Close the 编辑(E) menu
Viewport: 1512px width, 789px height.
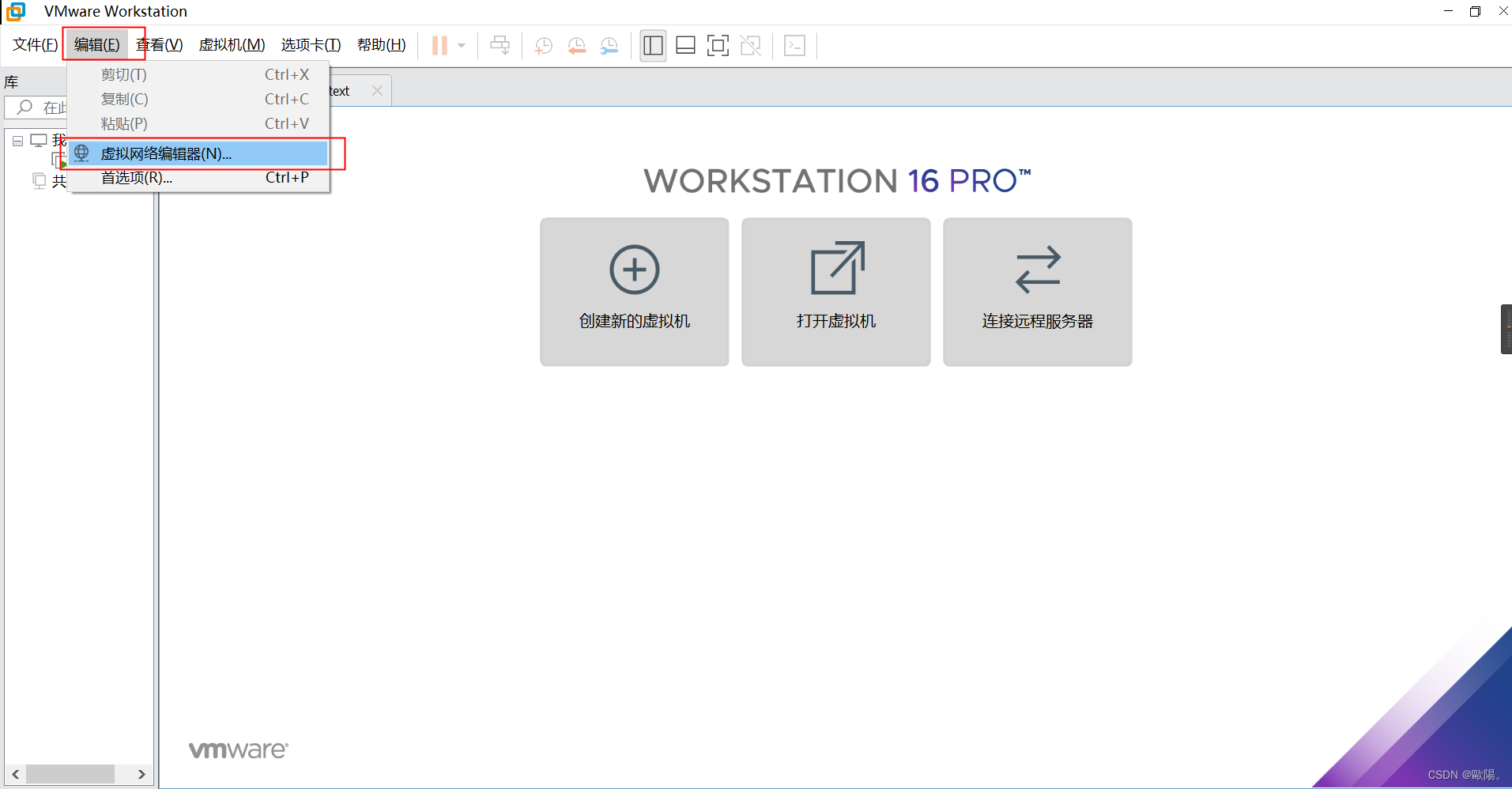[97, 45]
